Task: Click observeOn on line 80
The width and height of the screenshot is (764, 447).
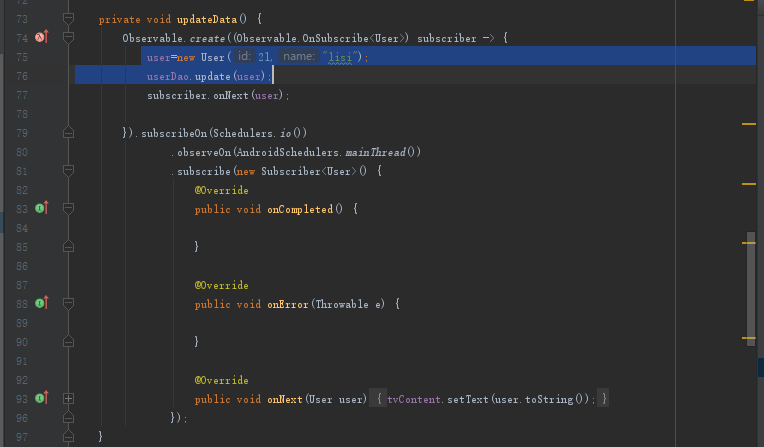Action: click(x=204, y=153)
